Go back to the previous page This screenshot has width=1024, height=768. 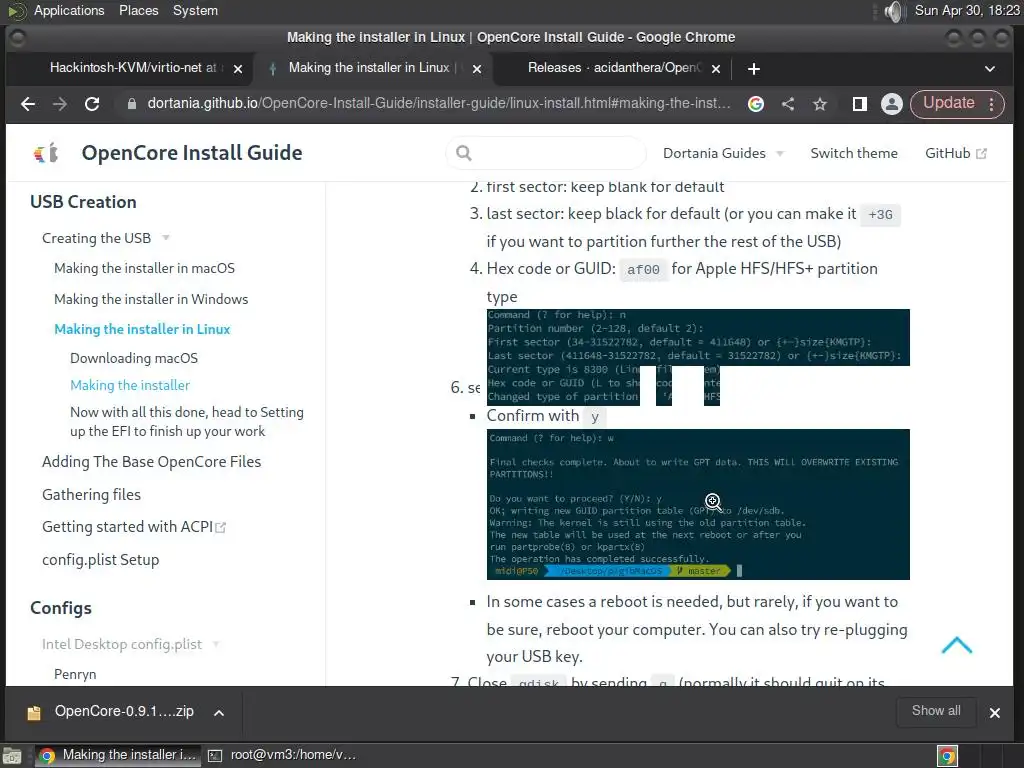(27, 104)
